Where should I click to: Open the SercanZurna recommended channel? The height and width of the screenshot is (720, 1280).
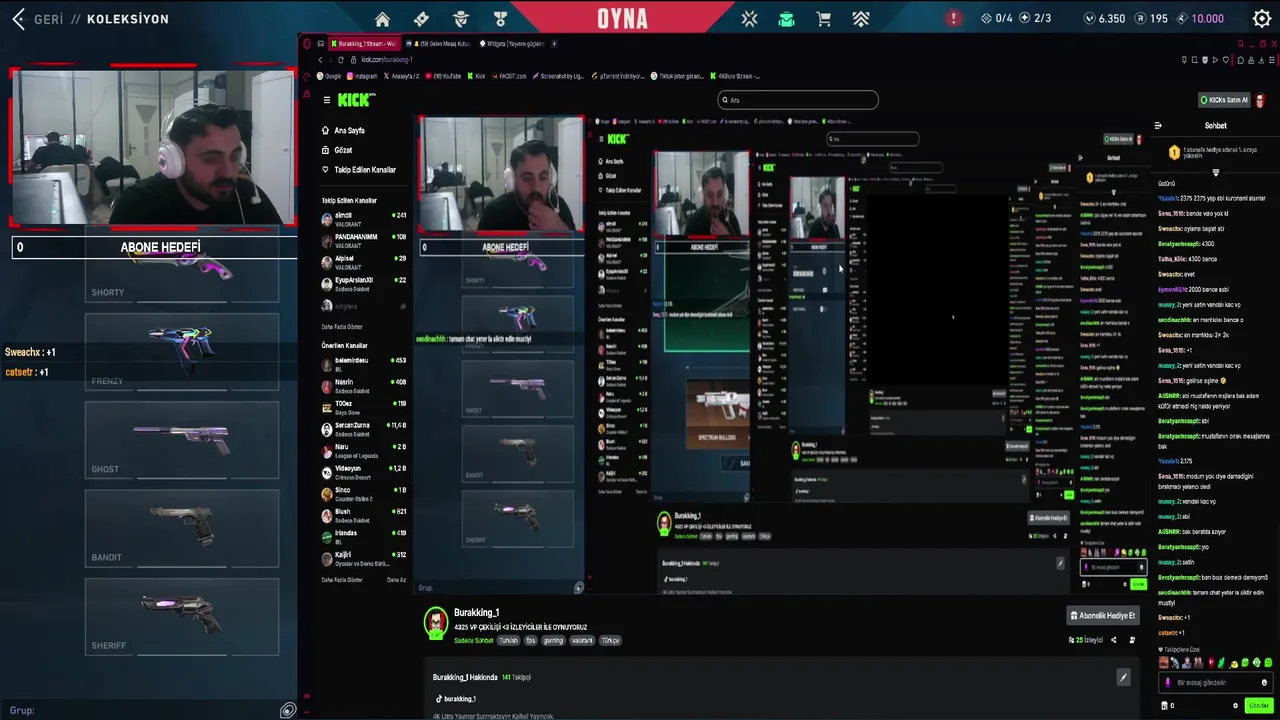[364, 429]
